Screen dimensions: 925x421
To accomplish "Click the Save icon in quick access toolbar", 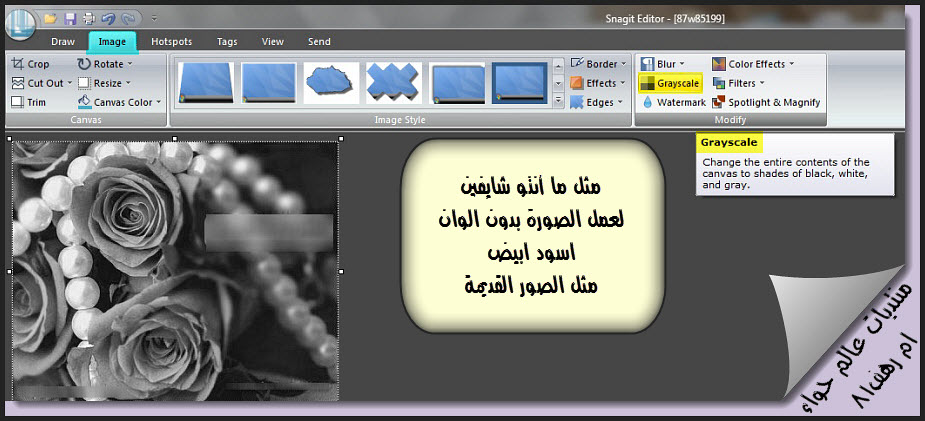I will [x=69, y=18].
